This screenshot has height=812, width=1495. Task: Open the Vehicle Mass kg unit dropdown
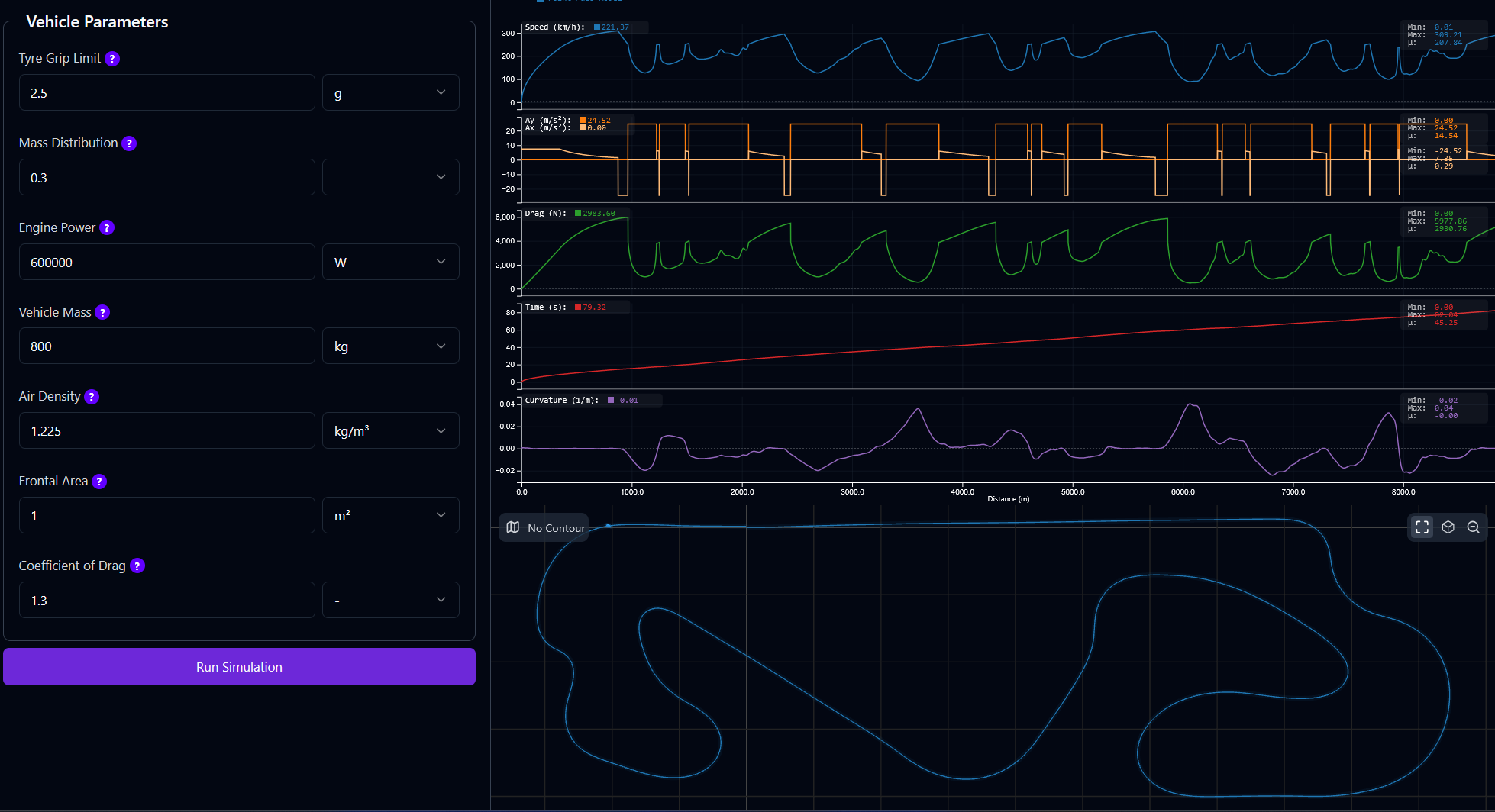point(390,346)
